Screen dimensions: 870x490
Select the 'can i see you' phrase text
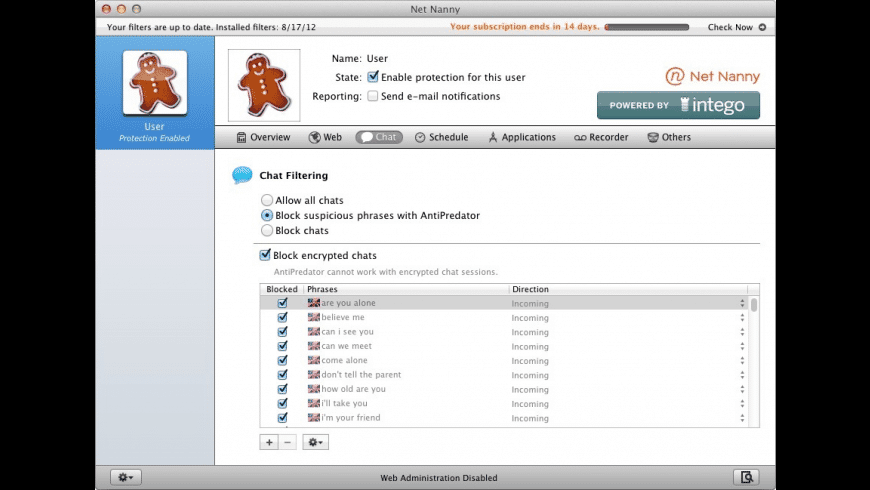(x=347, y=332)
